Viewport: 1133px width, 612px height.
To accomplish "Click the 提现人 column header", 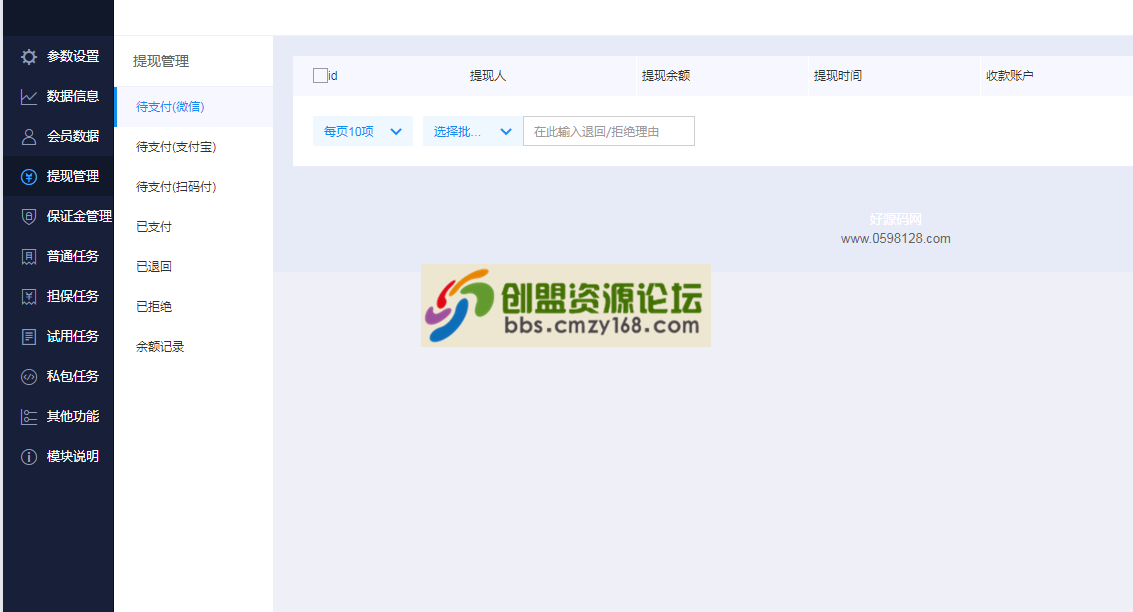I will click(x=488, y=76).
